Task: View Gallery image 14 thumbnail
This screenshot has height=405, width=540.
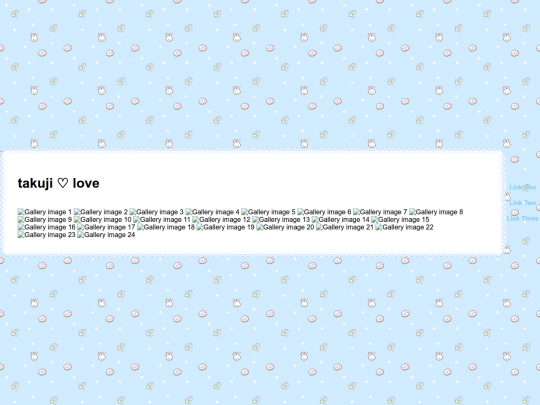Action: (341, 219)
